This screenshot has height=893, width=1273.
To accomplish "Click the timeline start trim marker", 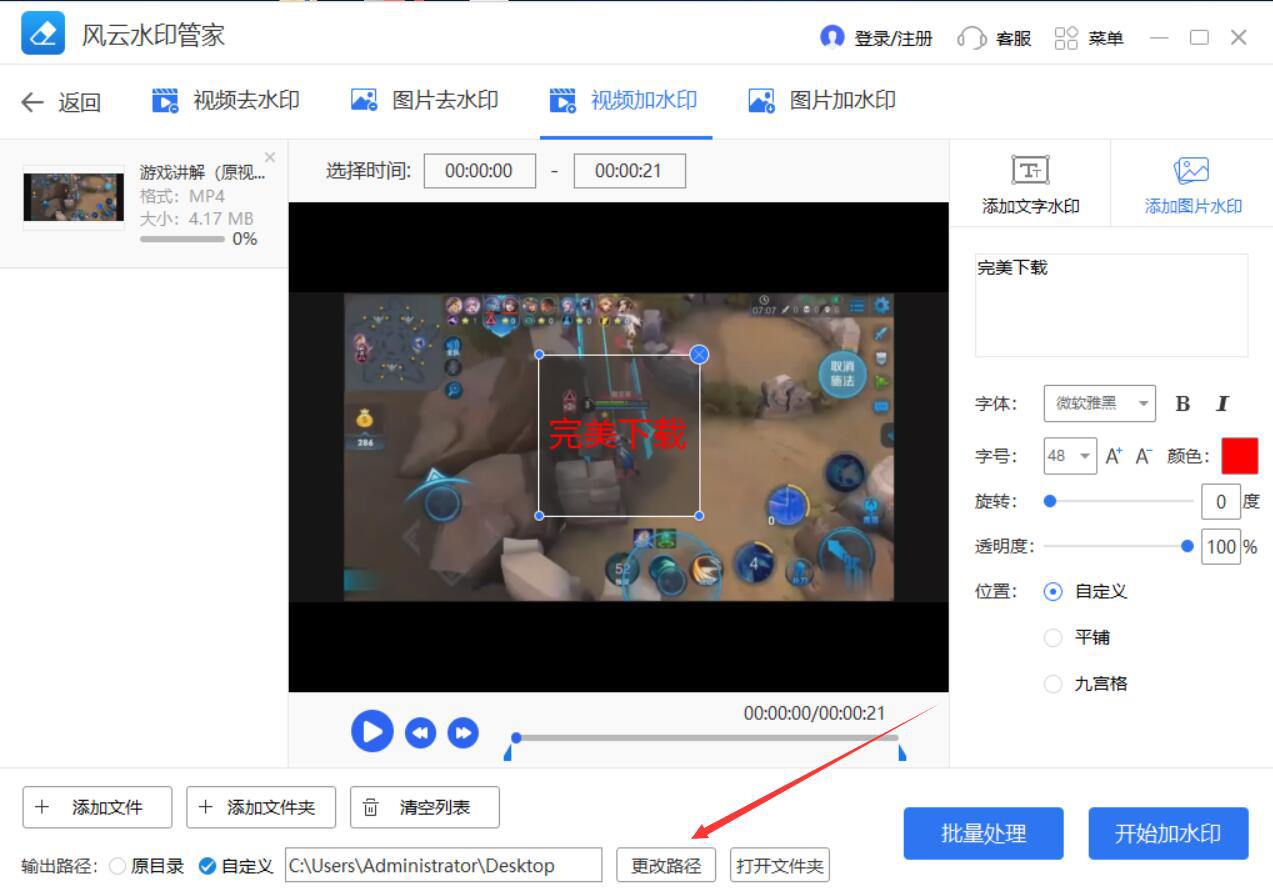I will point(507,752).
